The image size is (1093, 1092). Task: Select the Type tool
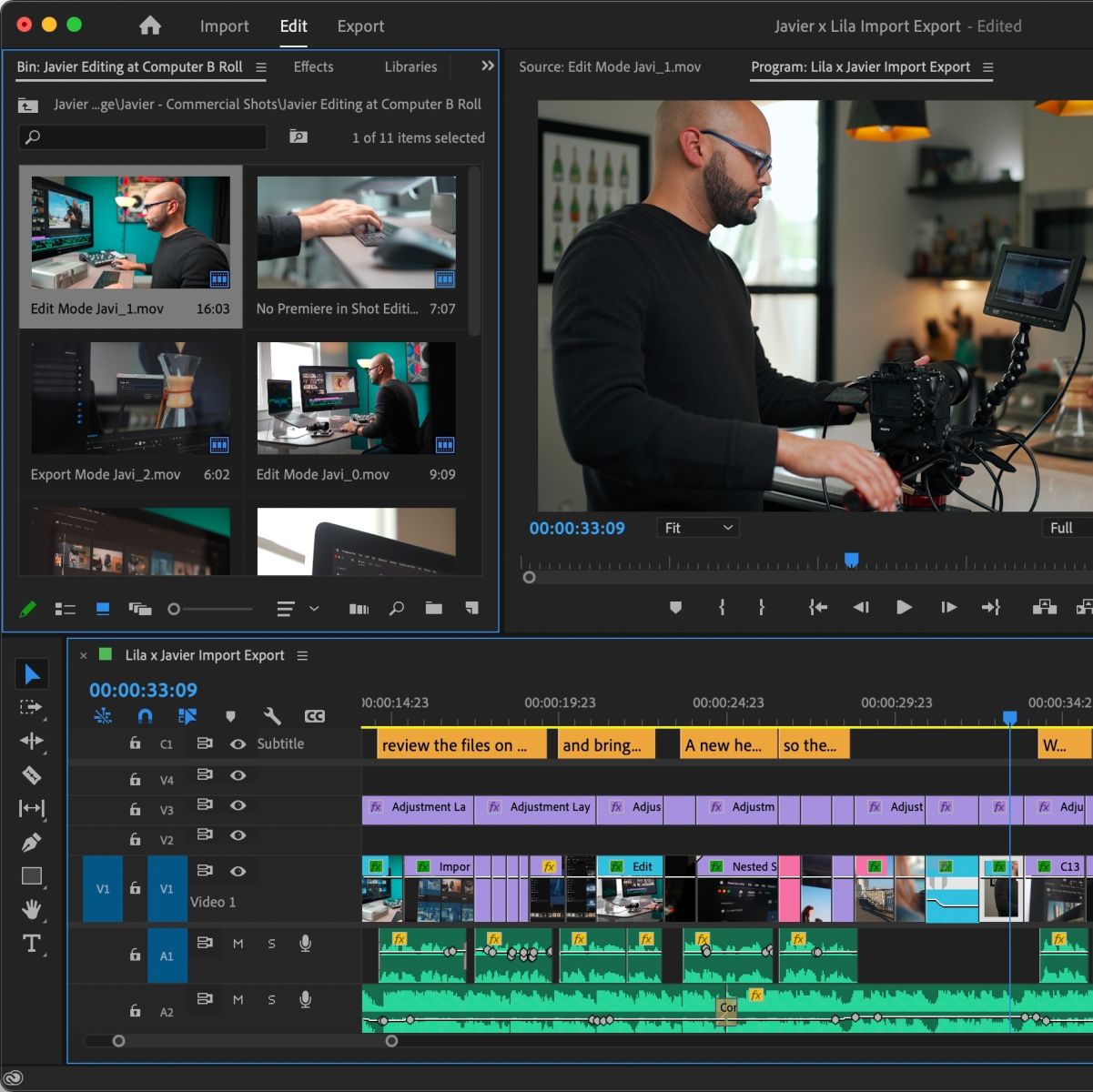point(31,944)
